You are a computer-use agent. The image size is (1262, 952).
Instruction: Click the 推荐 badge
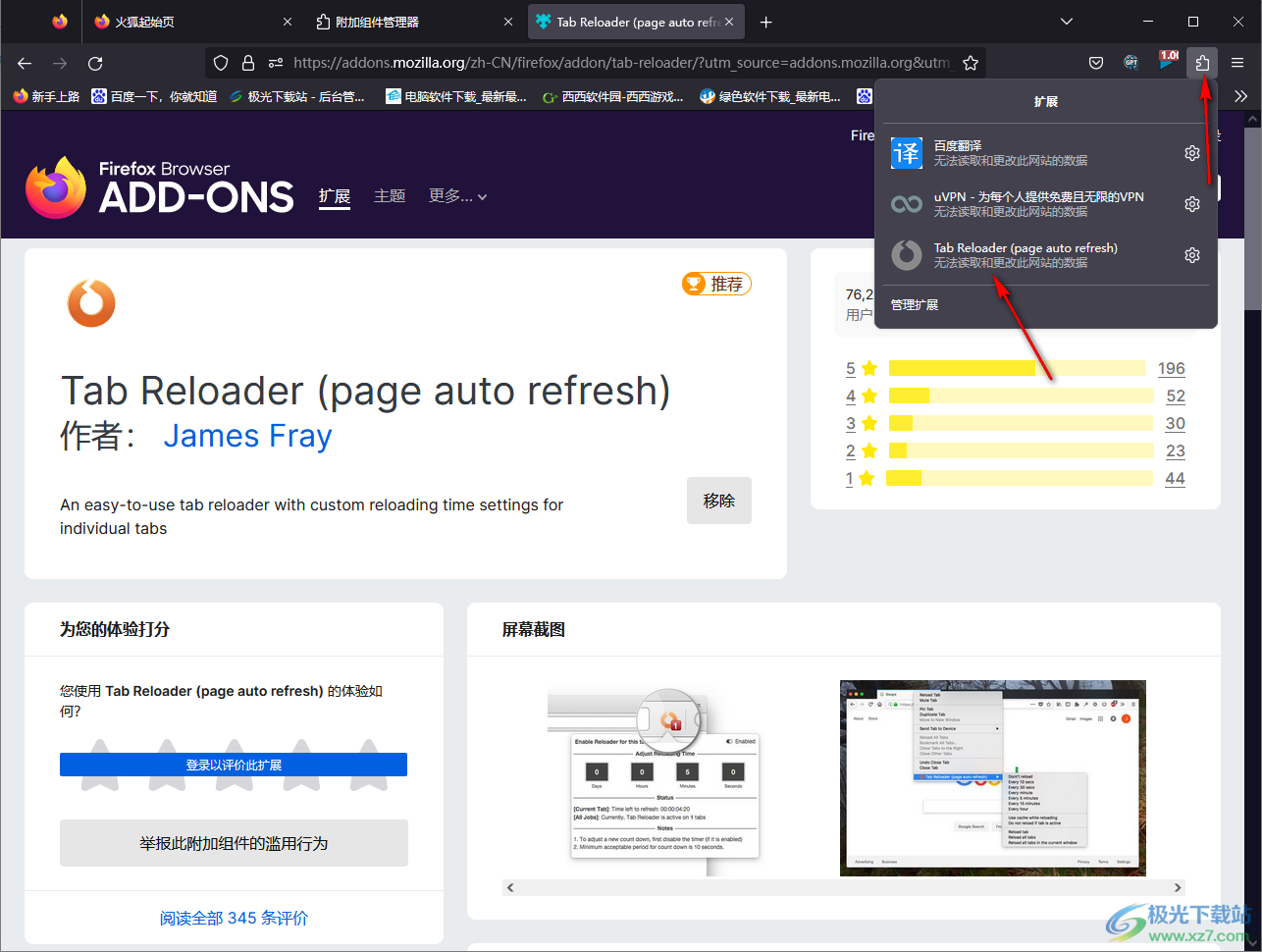(x=716, y=285)
